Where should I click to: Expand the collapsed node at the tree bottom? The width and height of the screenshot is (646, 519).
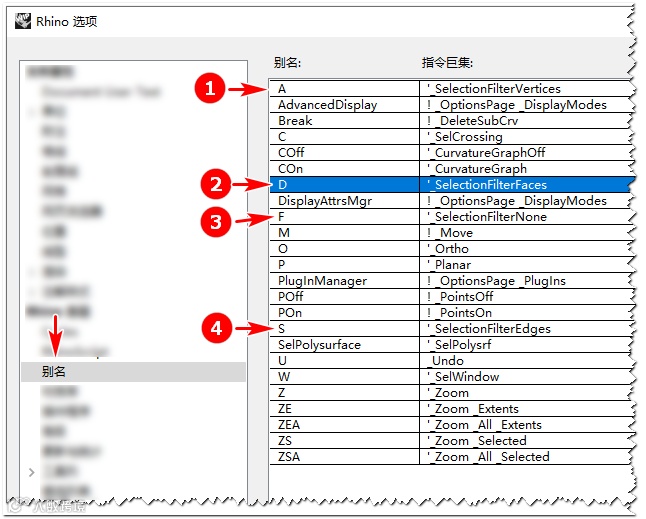pos(31,472)
